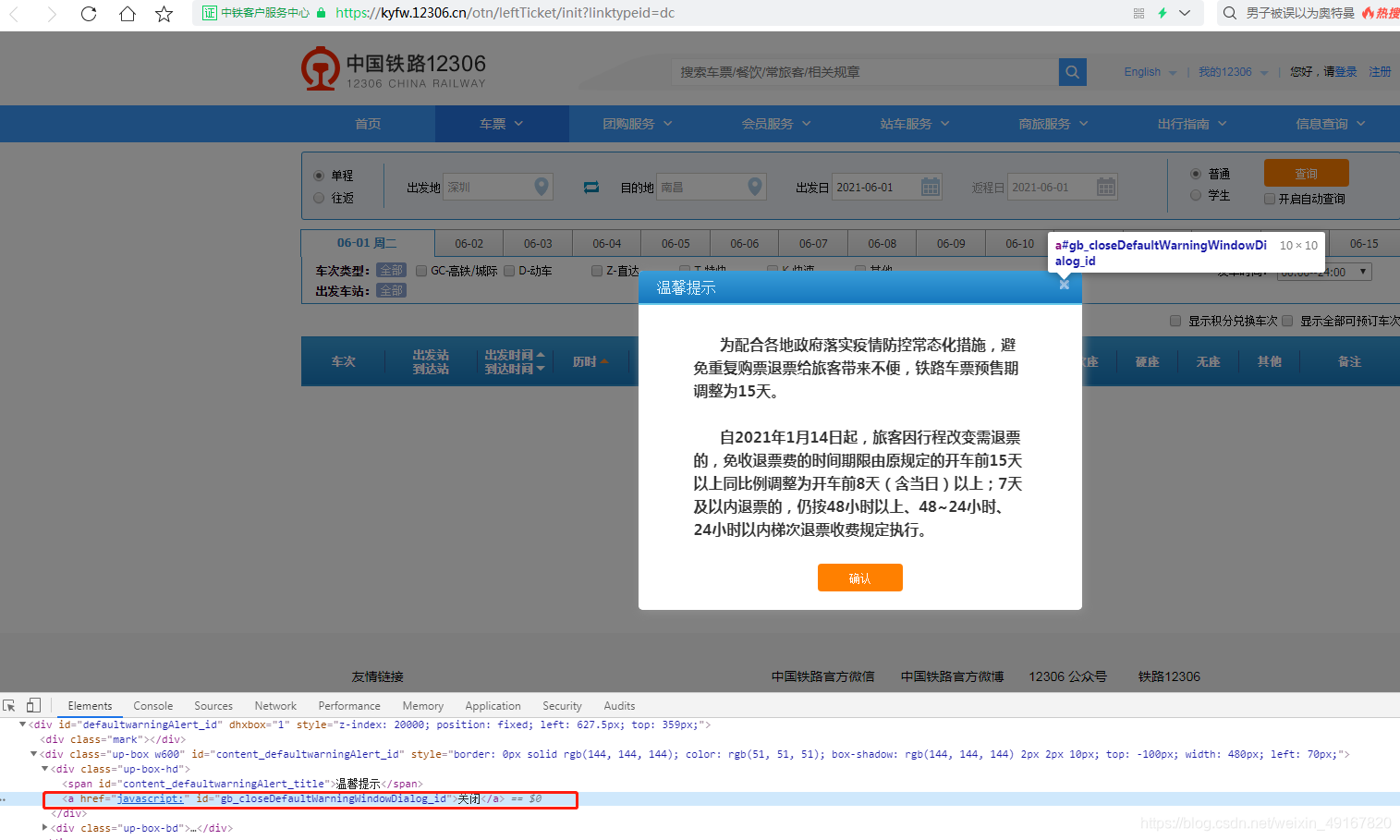Click the destination station location pin

click(x=755, y=187)
